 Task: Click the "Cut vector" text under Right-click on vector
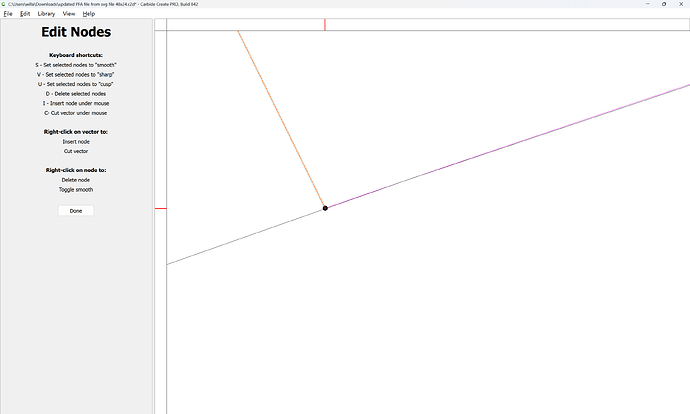[76, 151]
